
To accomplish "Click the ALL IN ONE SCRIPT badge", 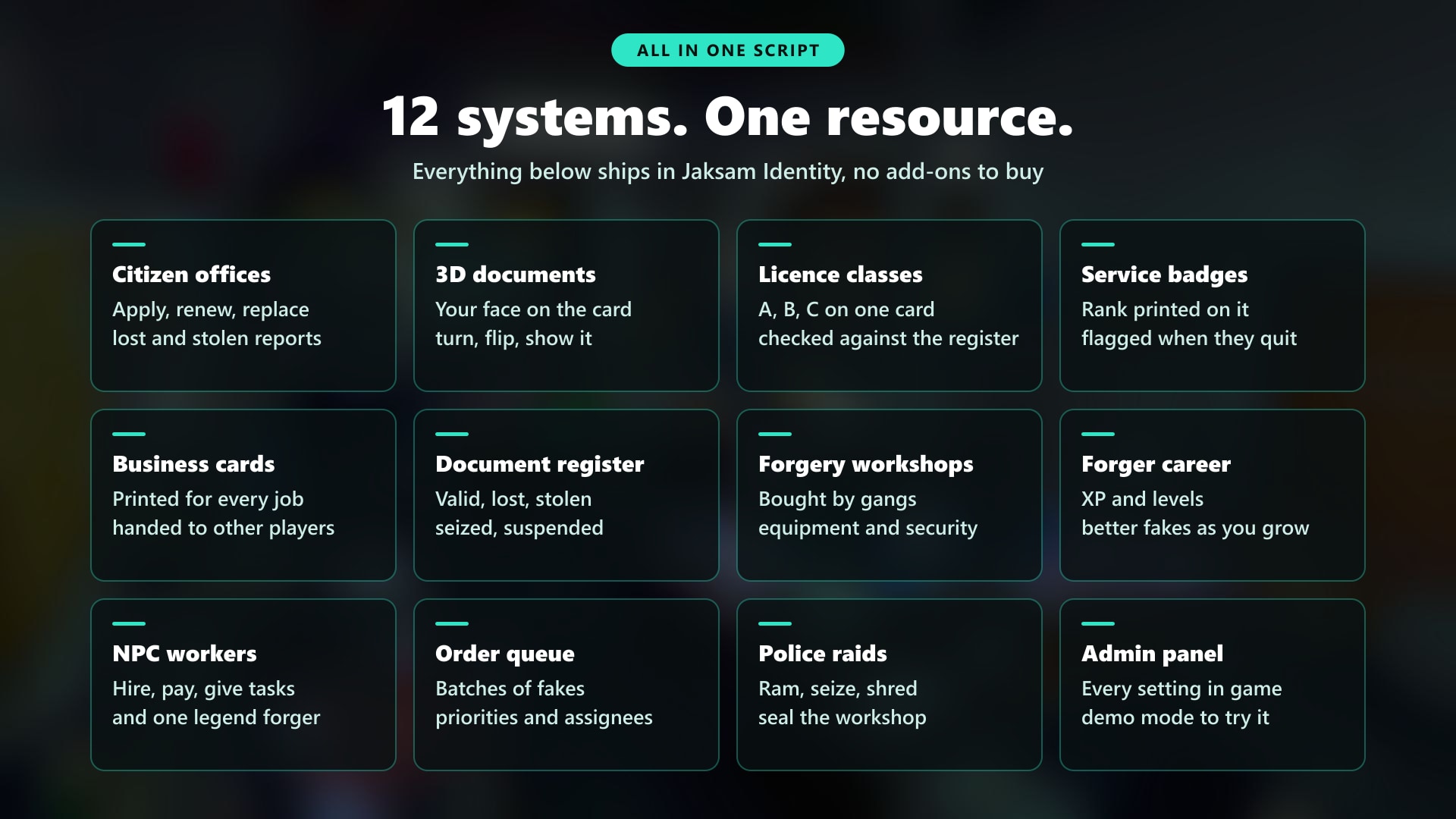I will 727,50.
